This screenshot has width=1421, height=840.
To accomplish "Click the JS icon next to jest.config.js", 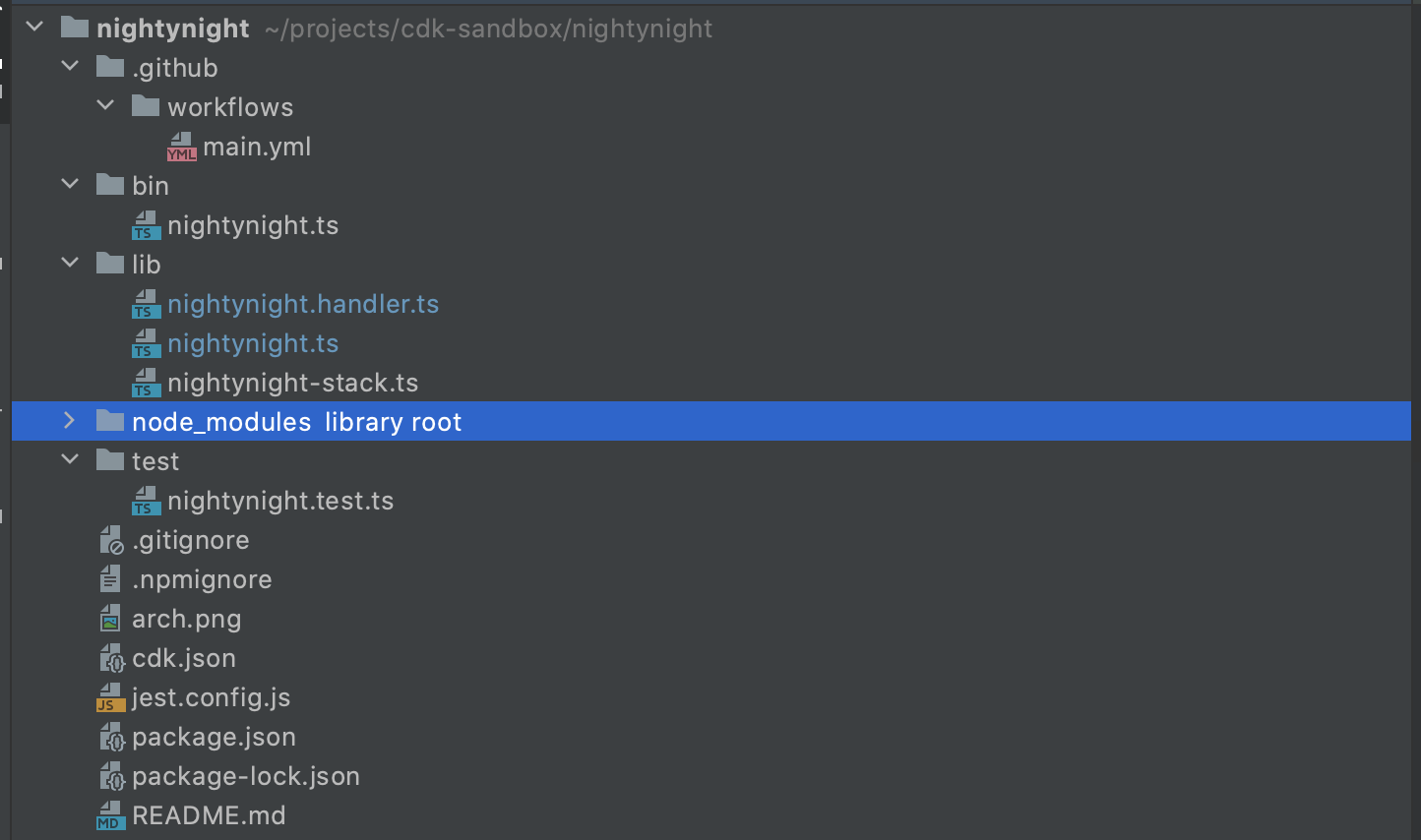I will tap(110, 697).
